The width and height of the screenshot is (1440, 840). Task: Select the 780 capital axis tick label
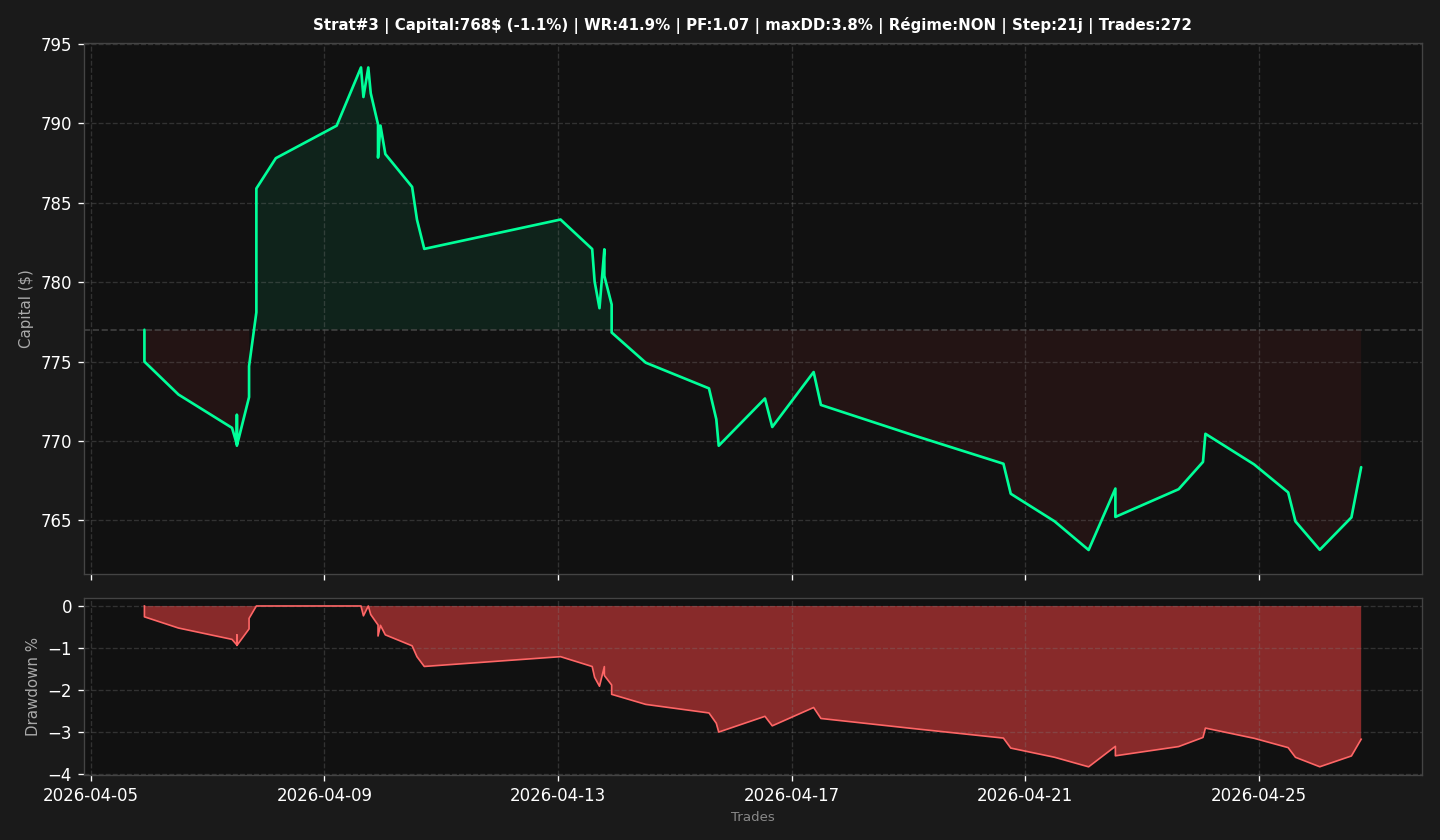(x=57, y=283)
